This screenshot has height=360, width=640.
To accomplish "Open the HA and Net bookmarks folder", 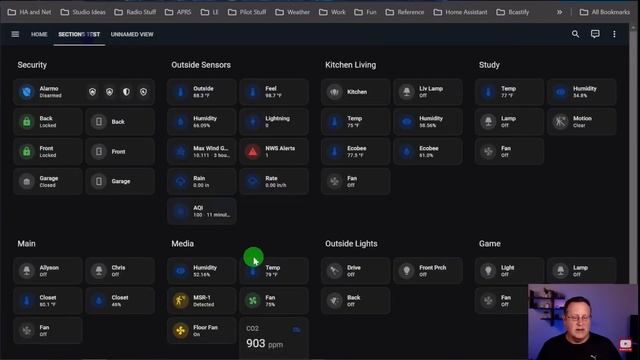I will click(x=30, y=12).
